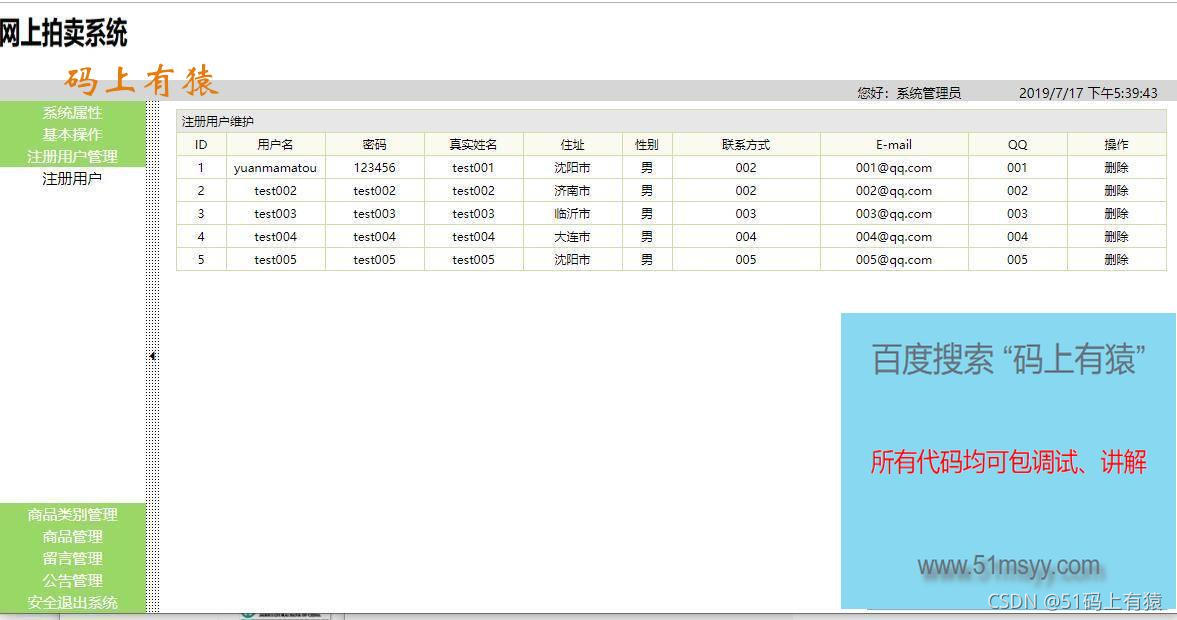Click the address cell 大连市
Image resolution: width=1177 pixels, height=620 pixels.
(x=573, y=236)
